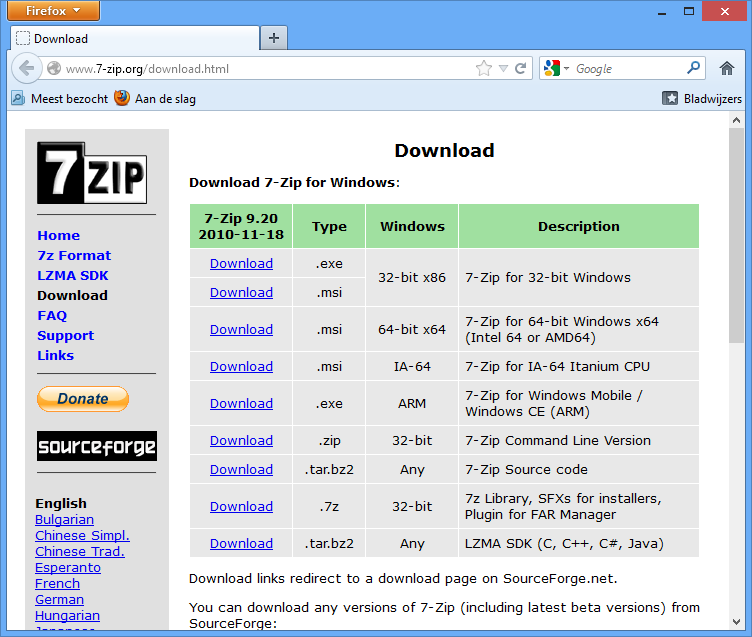752x637 pixels.
Task: Download the 7z Library .7z file
Action: coord(241,507)
